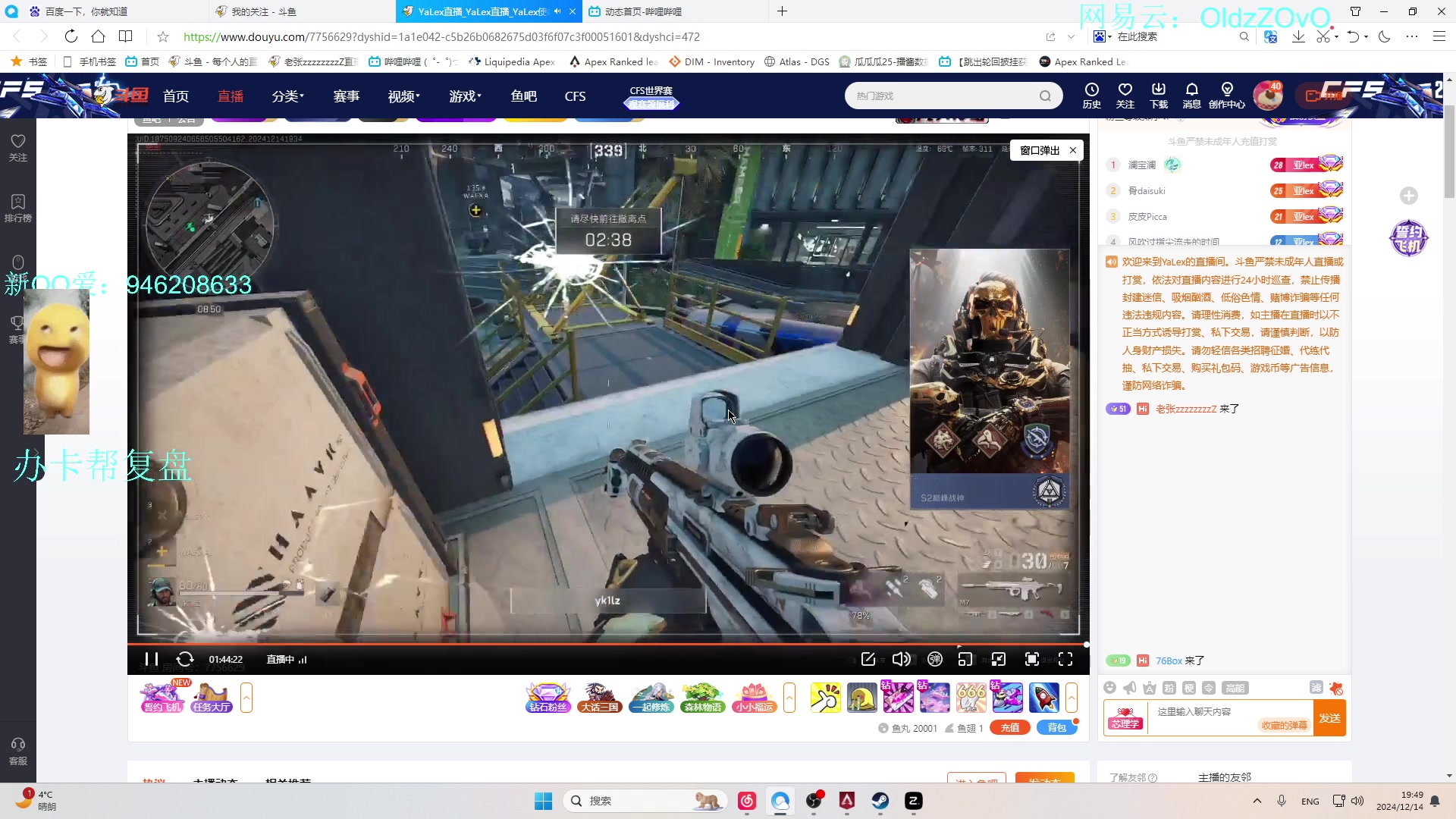Open user avatar profile in header
The width and height of the screenshot is (1456, 819).
pyautogui.click(x=1267, y=96)
